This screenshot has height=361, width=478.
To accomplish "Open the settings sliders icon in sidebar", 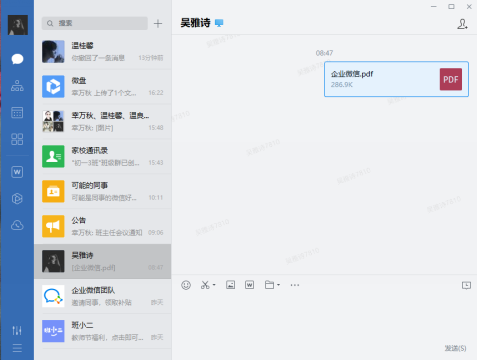I will coord(17,330).
